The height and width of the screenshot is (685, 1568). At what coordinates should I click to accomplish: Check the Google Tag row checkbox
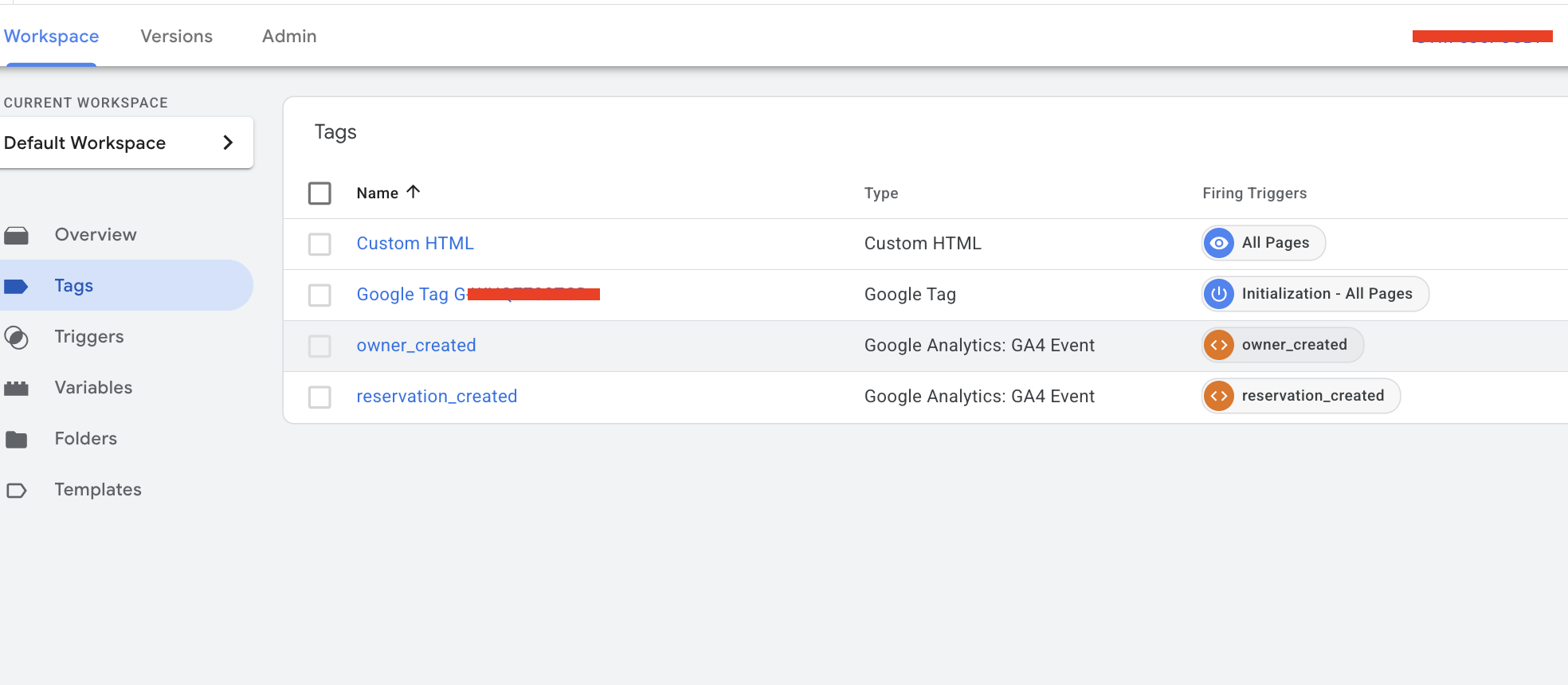tap(319, 296)
